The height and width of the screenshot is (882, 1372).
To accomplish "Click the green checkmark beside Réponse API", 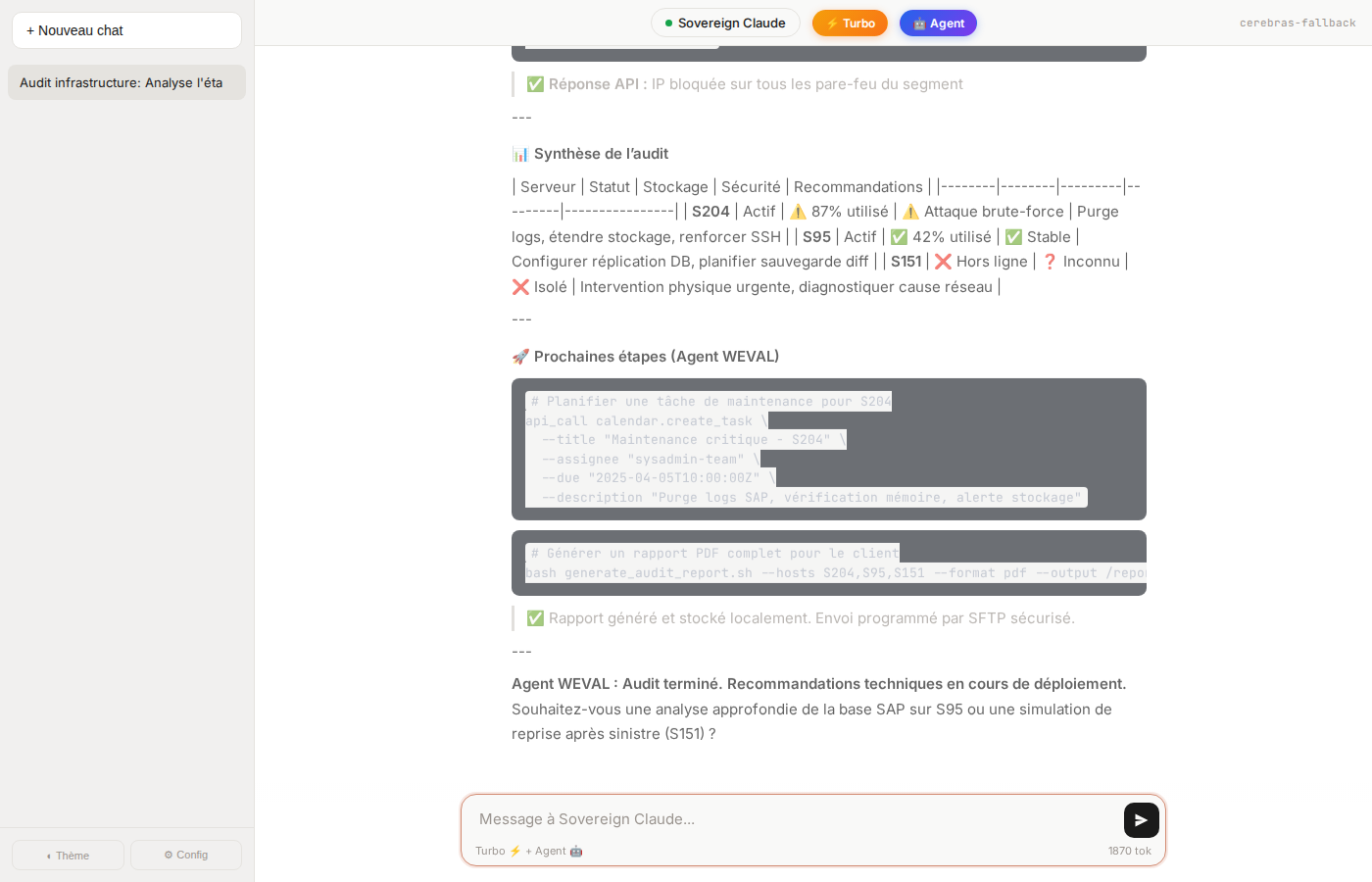I will [x=535, y=84].
